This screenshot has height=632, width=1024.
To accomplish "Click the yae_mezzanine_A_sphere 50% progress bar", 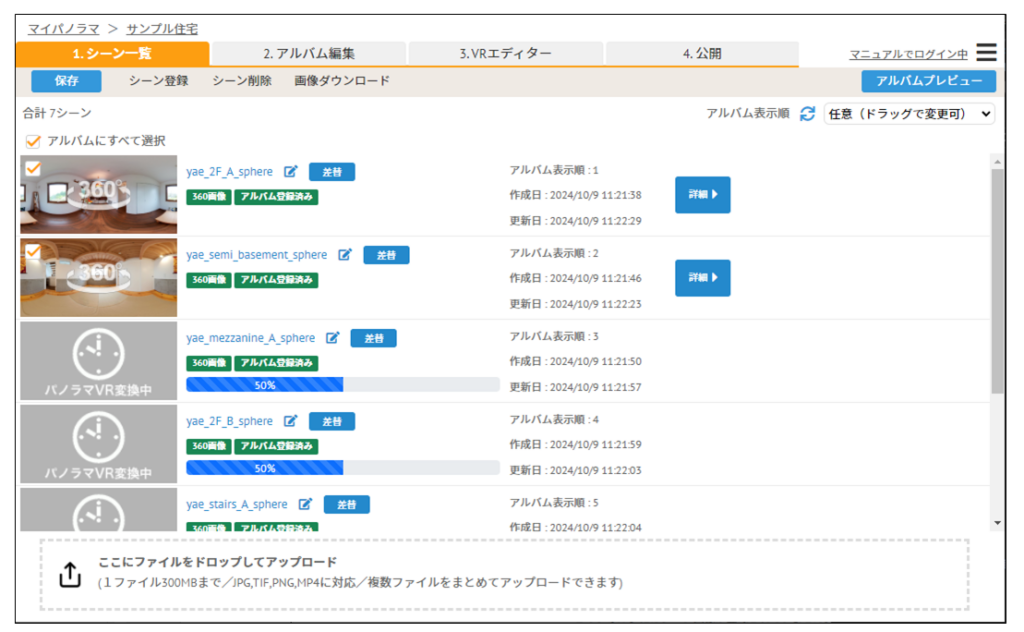I will (x=342, y=385).
